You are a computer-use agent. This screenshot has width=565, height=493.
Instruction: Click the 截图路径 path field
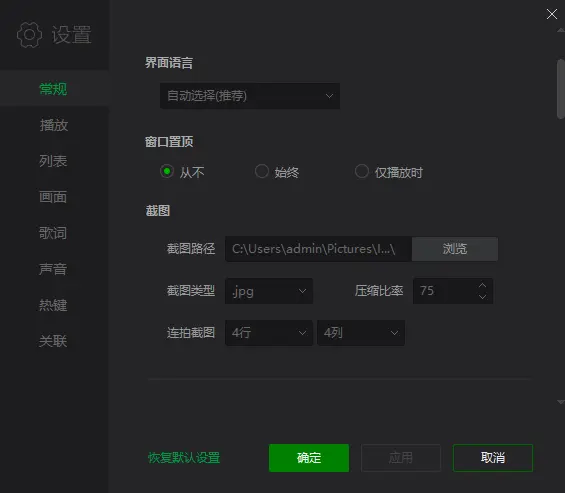pos(318,249)
